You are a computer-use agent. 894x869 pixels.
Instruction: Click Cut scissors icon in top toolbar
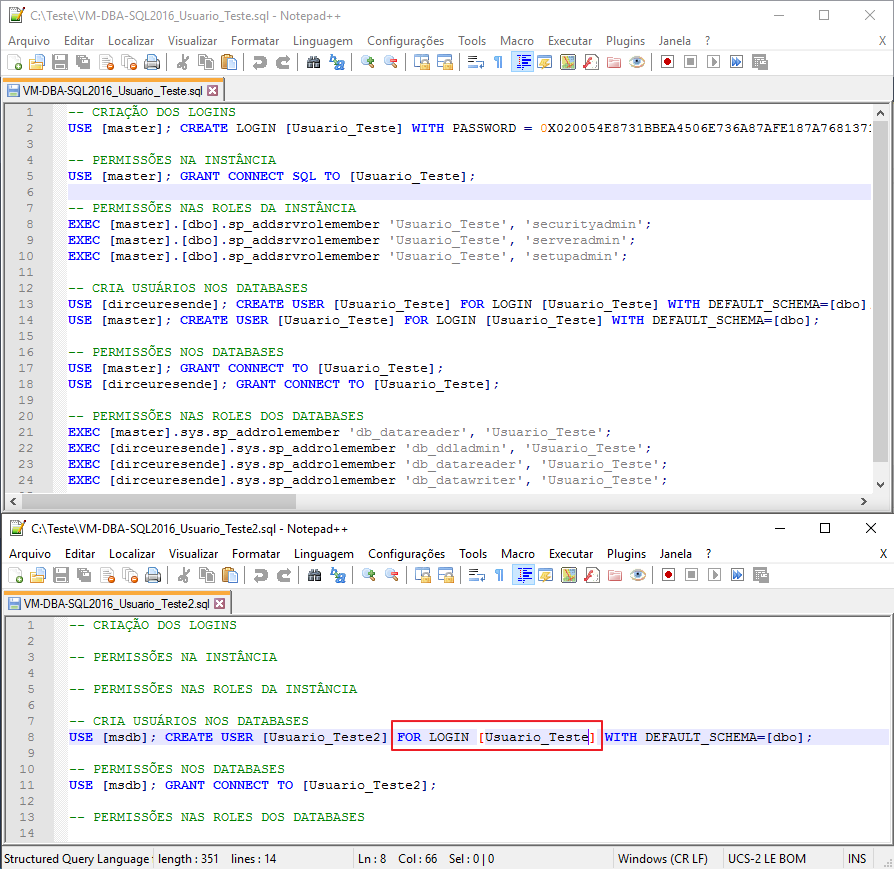[182, 62]
